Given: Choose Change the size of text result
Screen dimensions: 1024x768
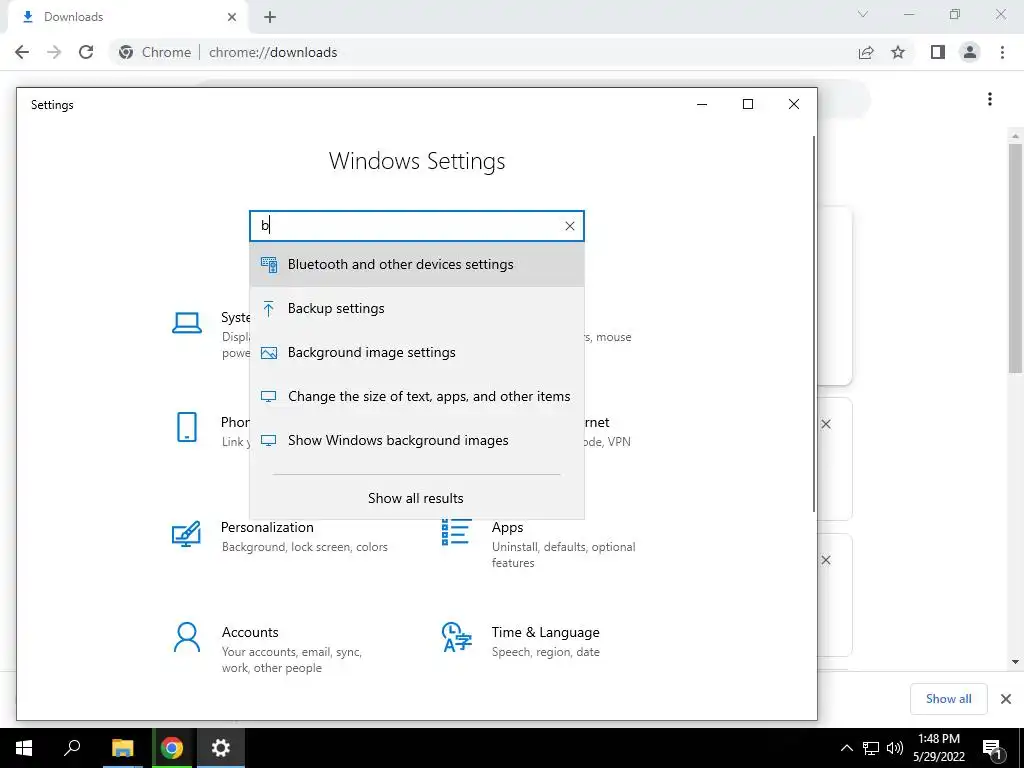Looking at the screenshot, I should [x=417, y=396].
